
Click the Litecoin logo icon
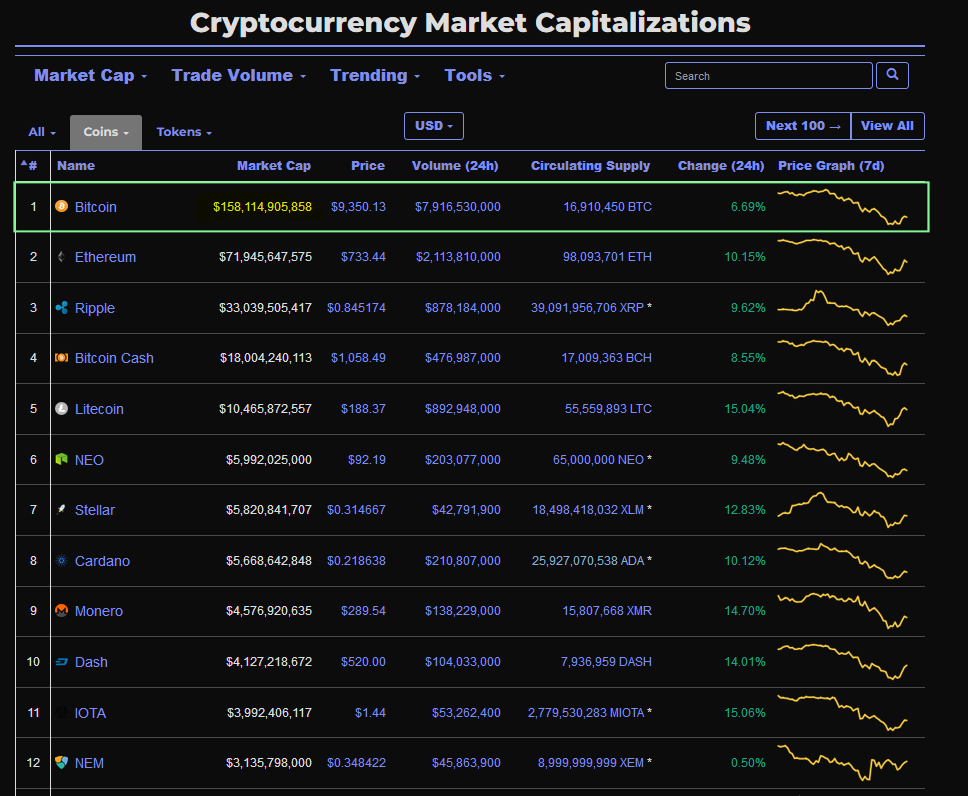62,409
